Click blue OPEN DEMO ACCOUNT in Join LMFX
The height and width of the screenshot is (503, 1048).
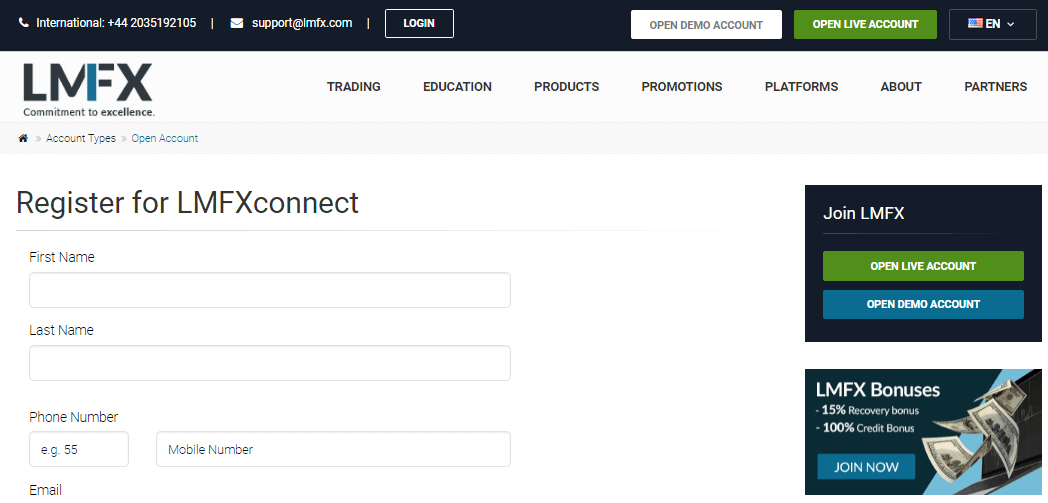(923, 304)
